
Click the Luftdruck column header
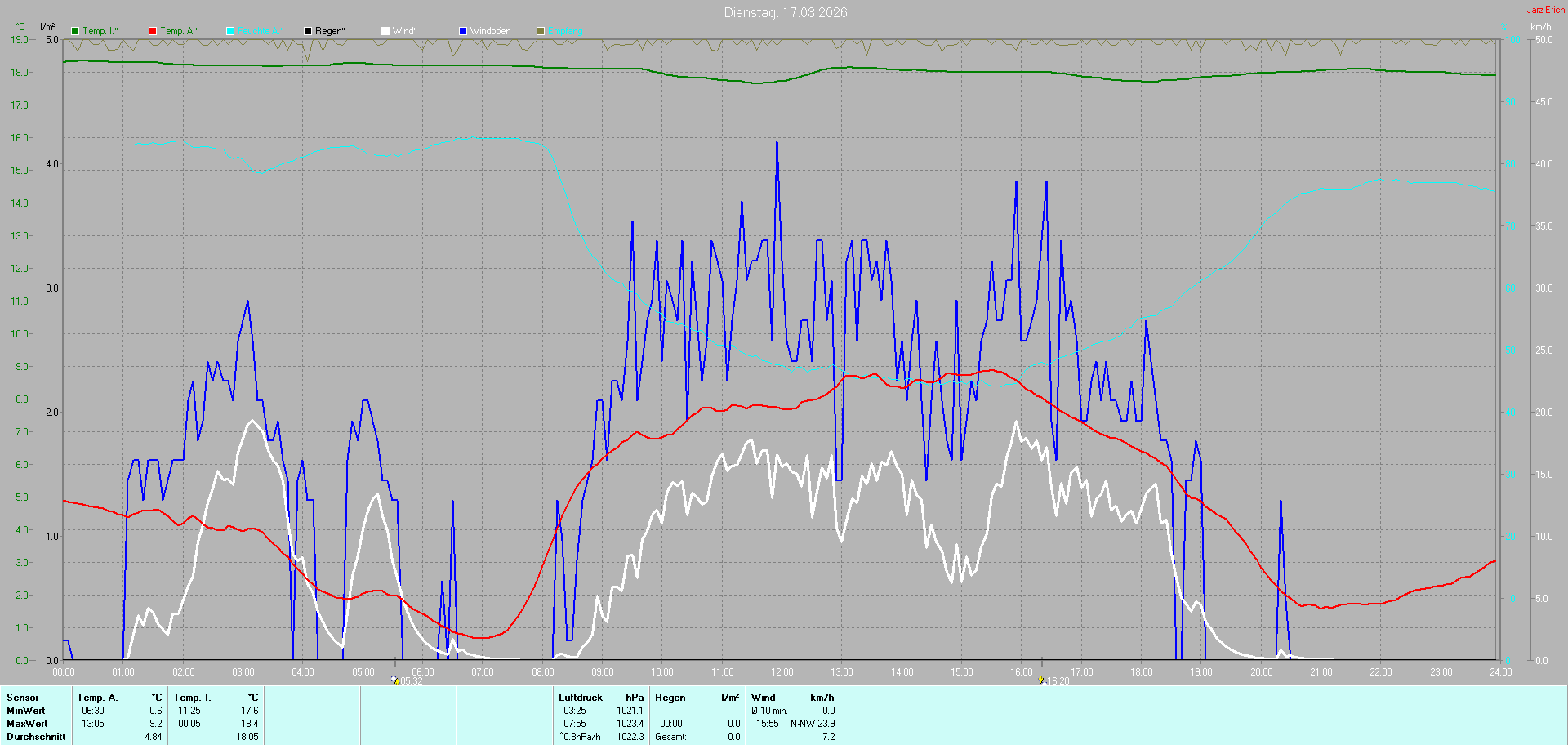tap(581, 698)
